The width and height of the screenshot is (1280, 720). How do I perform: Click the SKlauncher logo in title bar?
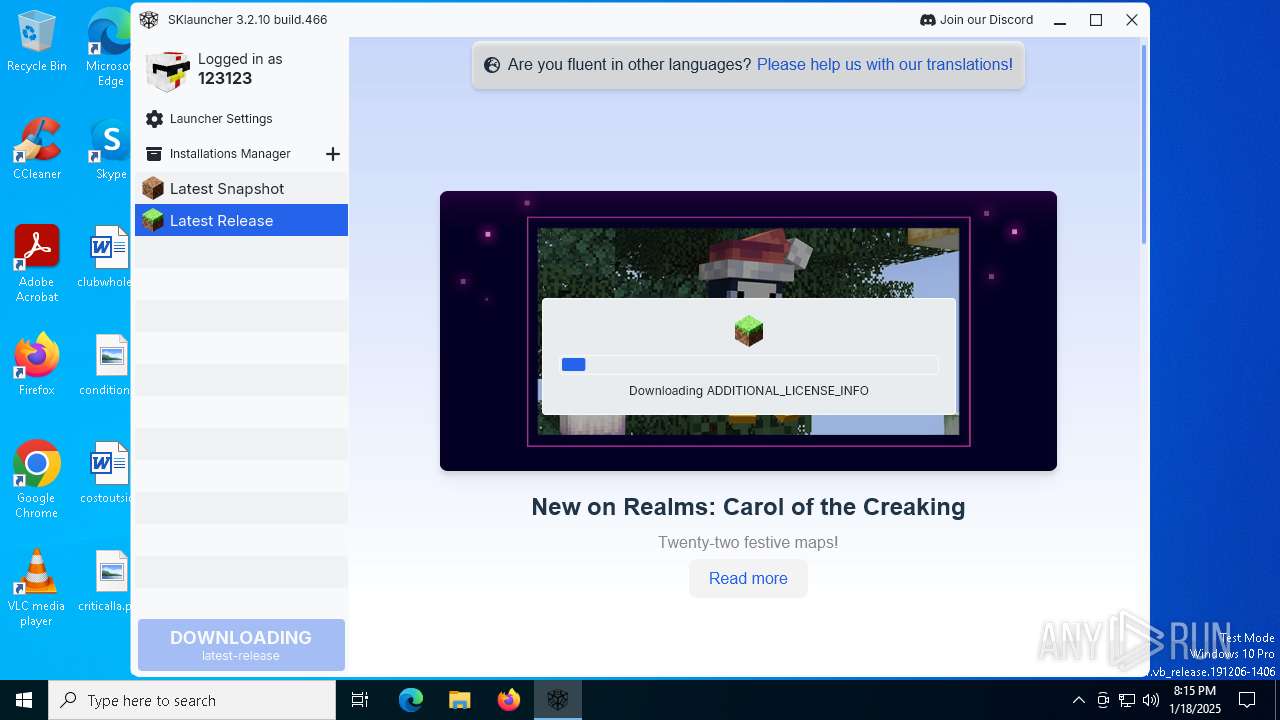149,20
